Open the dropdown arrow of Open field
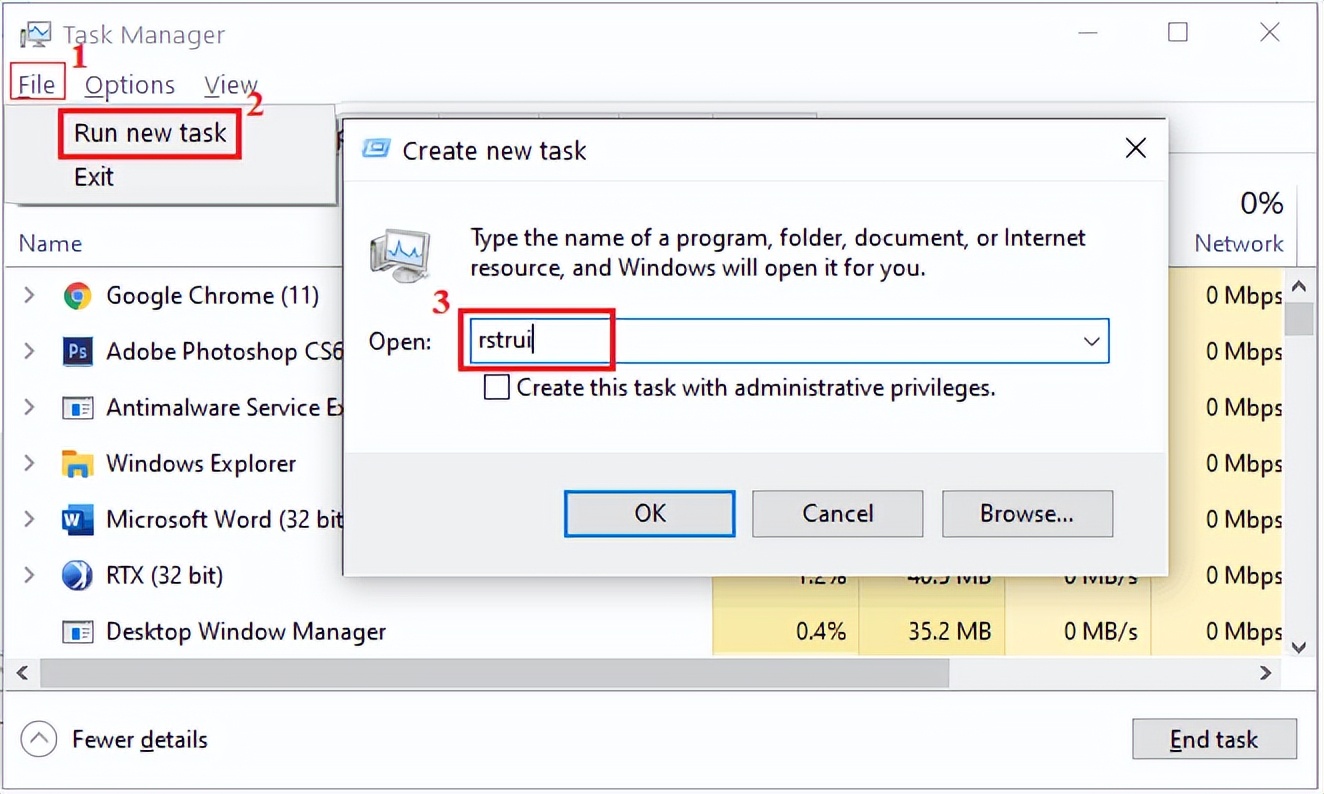 (x=1091, y=341)
